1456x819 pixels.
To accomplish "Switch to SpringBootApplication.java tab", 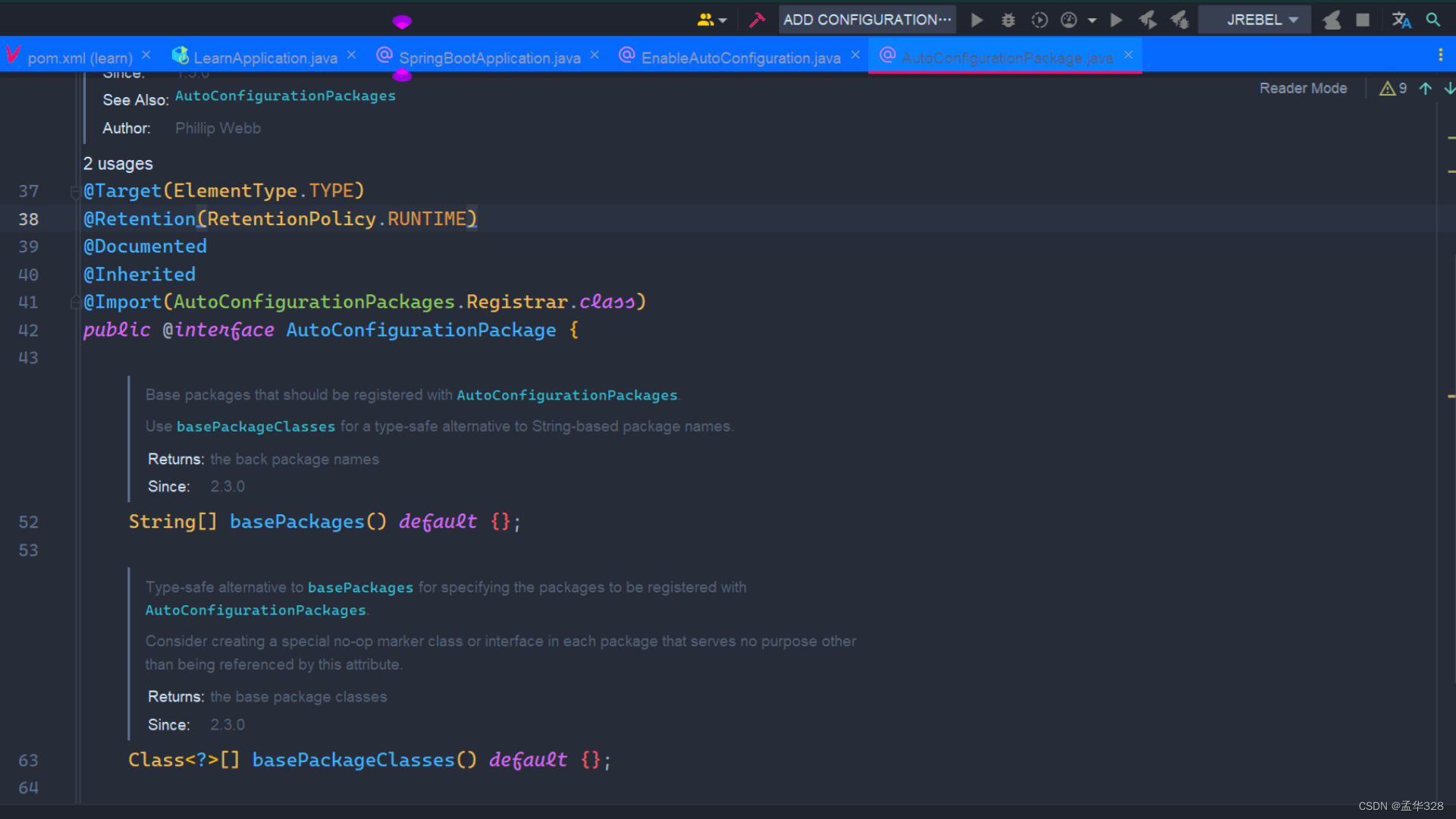I will (x=489, y=58).
